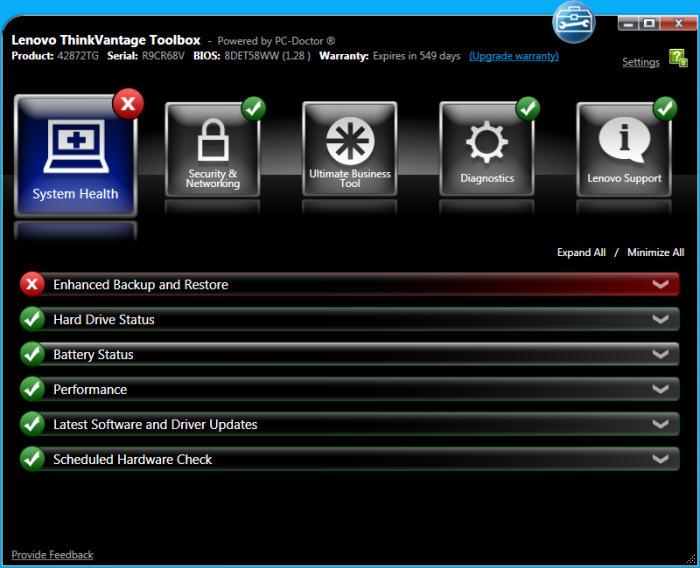Expand Scheduled Hardware Check chevron

660,460
